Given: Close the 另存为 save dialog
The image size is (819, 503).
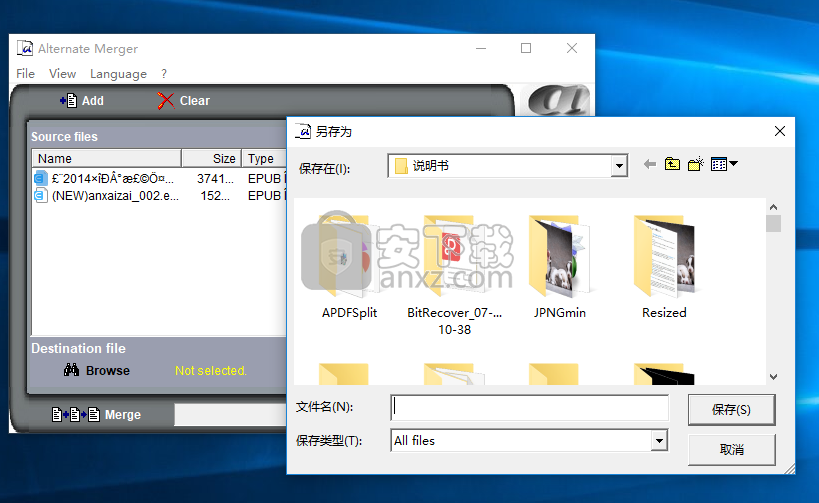Looking at the screenshot, I should click(x=779, y=131).
